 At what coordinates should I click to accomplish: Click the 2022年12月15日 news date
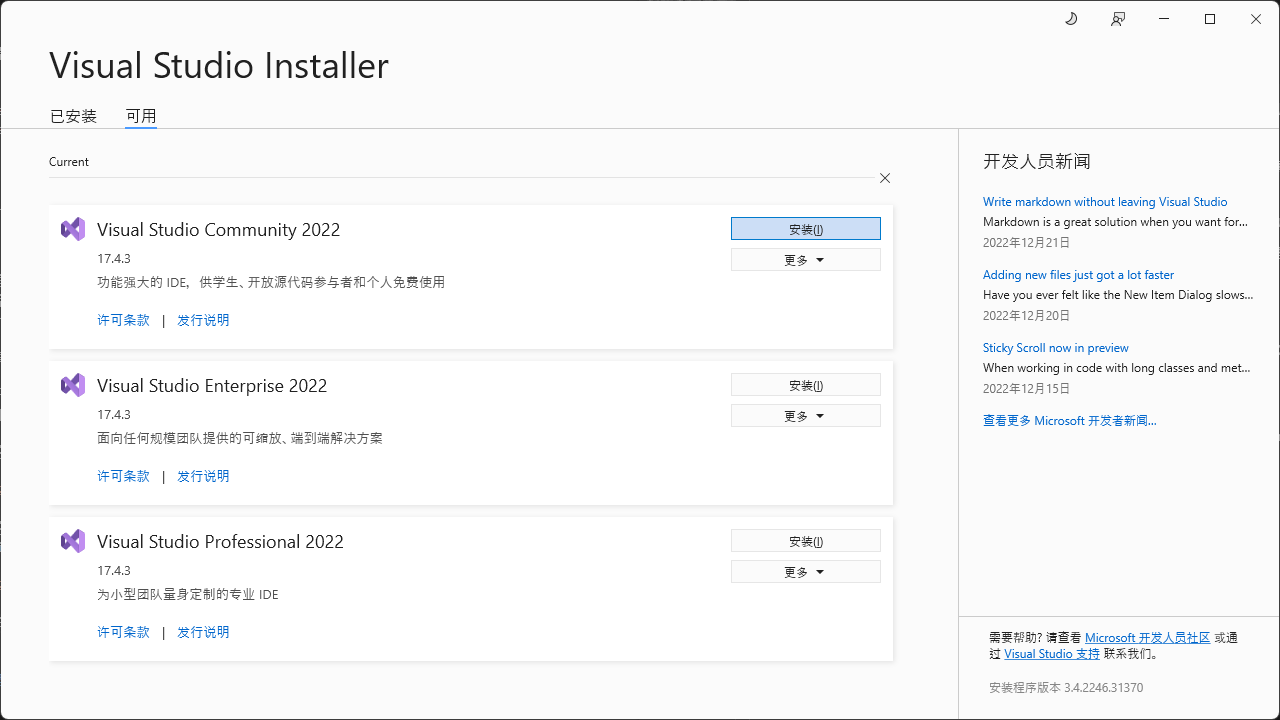pyautogui.click(x=1026, y=389)
